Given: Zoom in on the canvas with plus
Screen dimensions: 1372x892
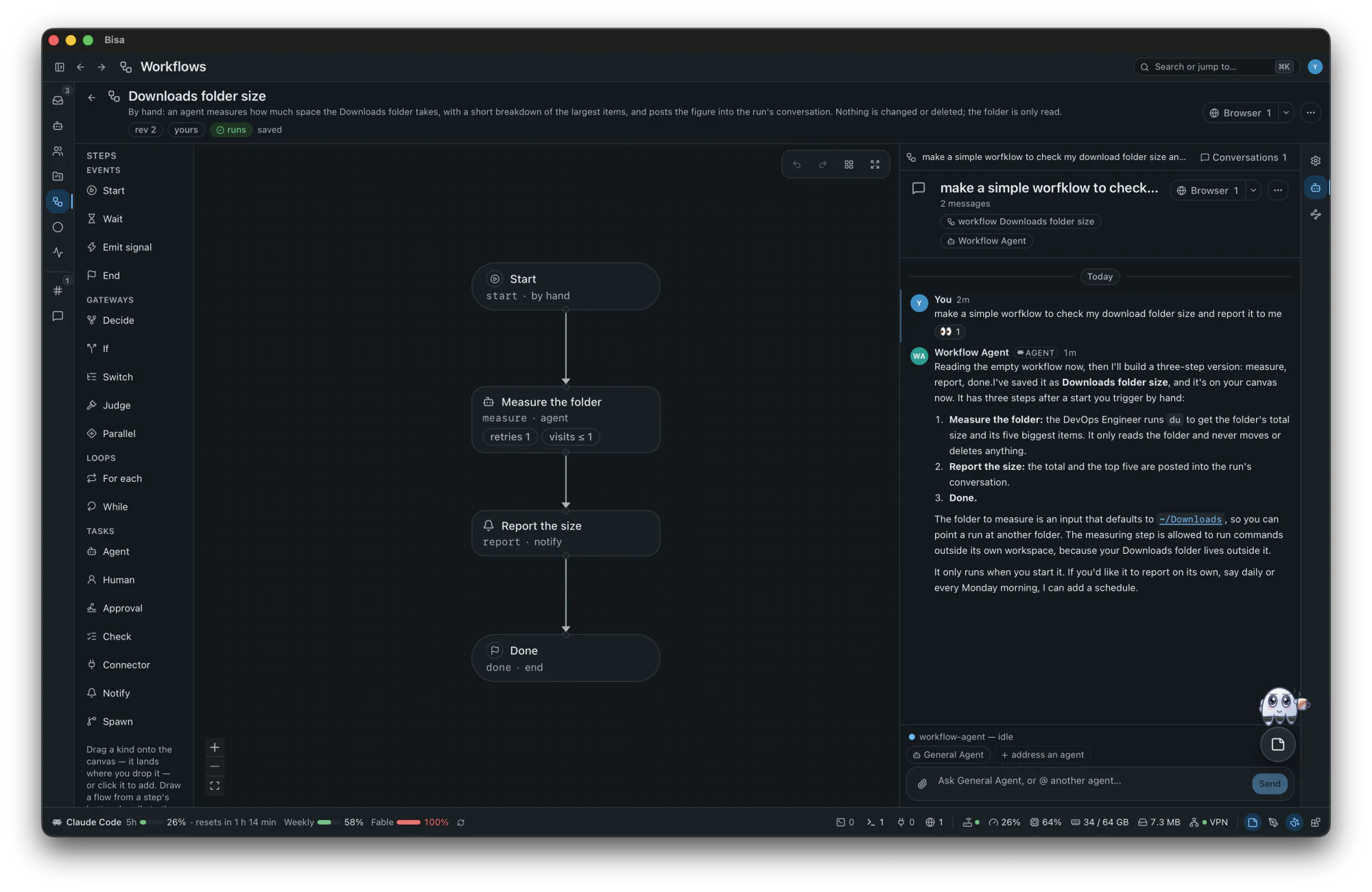Looking at the screenshot, I should pyautogui.click(x=215, y=747).
